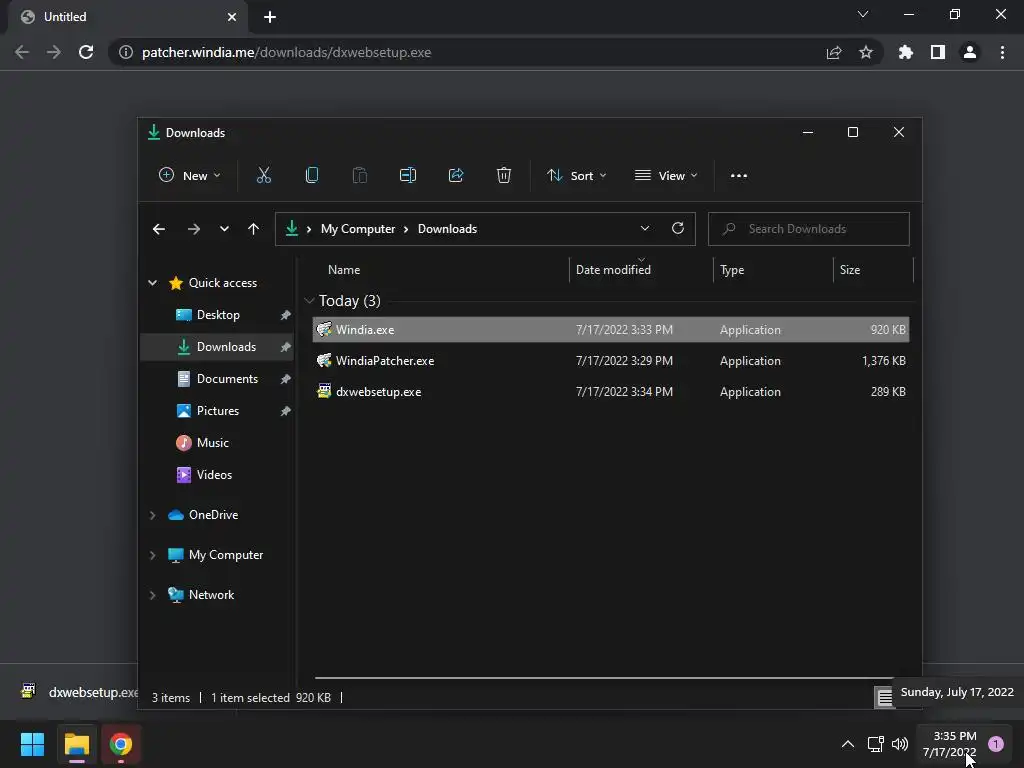Click the Share icon in Explorer toolbar
The height and width of the screenshot is (768, 1024).
coord(456,175)
